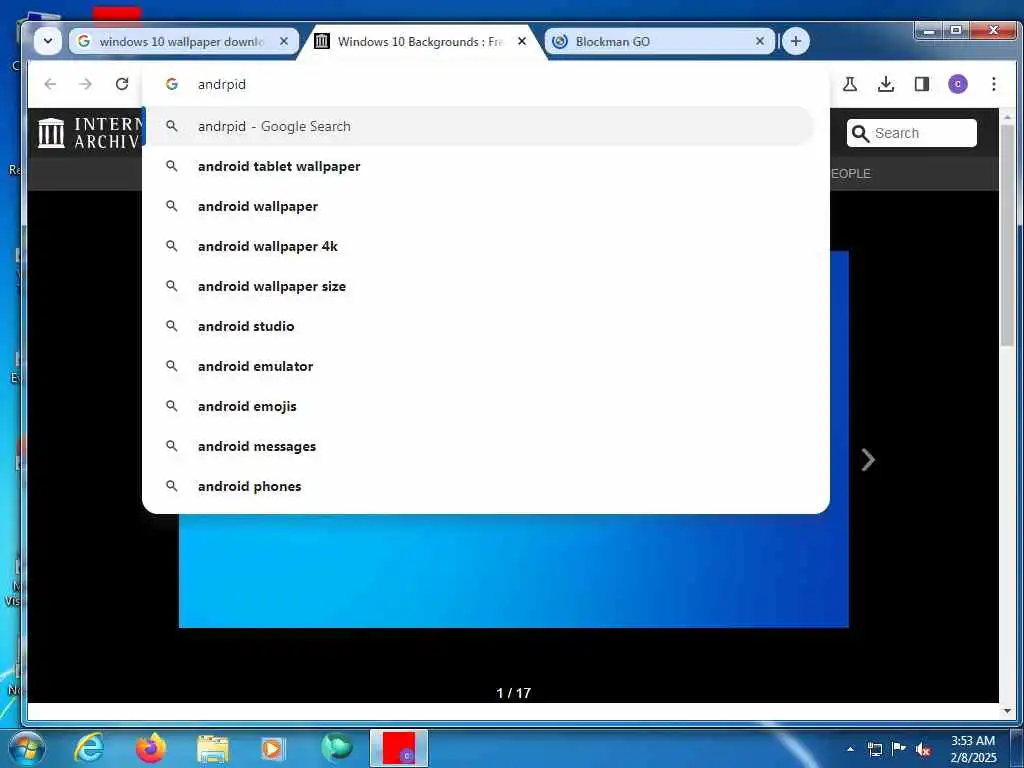The image size is (1024, 768).
Task: Open Chrome Labs flask icon
Action: tap(850, 84)
